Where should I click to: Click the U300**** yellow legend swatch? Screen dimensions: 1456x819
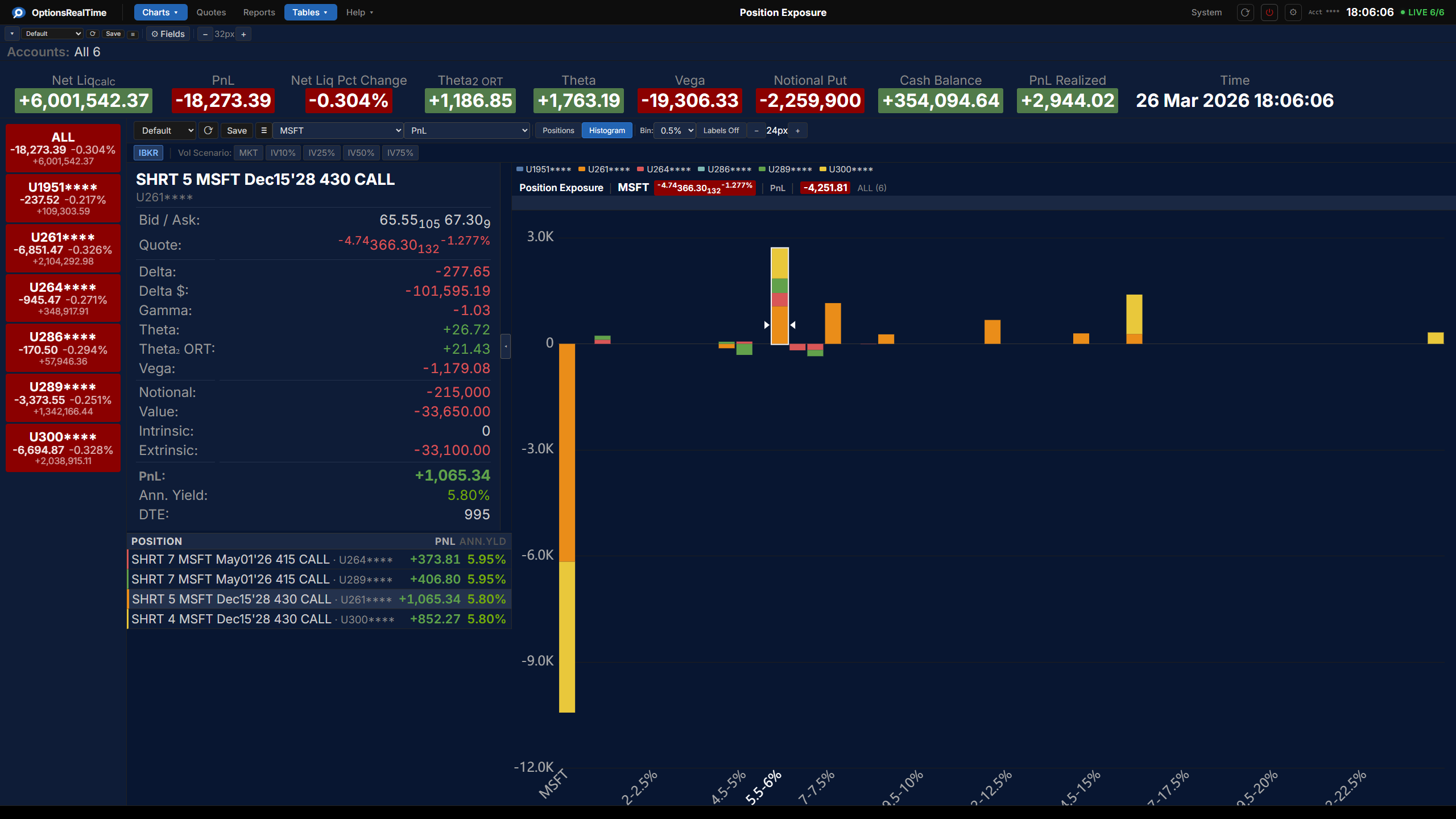pyautogui.click(x=822, y=169)
